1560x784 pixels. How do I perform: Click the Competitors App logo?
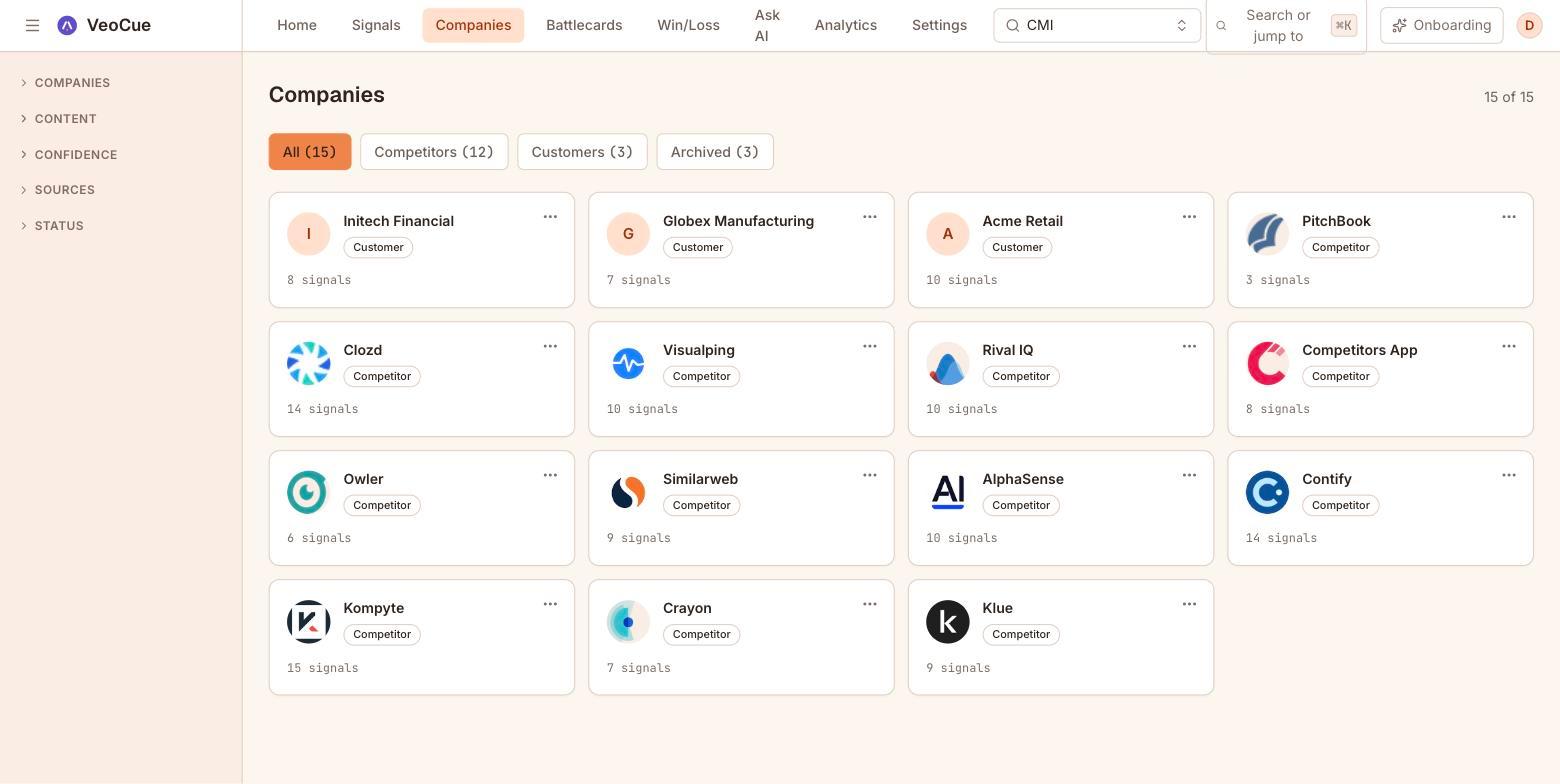click(1267, 363)
